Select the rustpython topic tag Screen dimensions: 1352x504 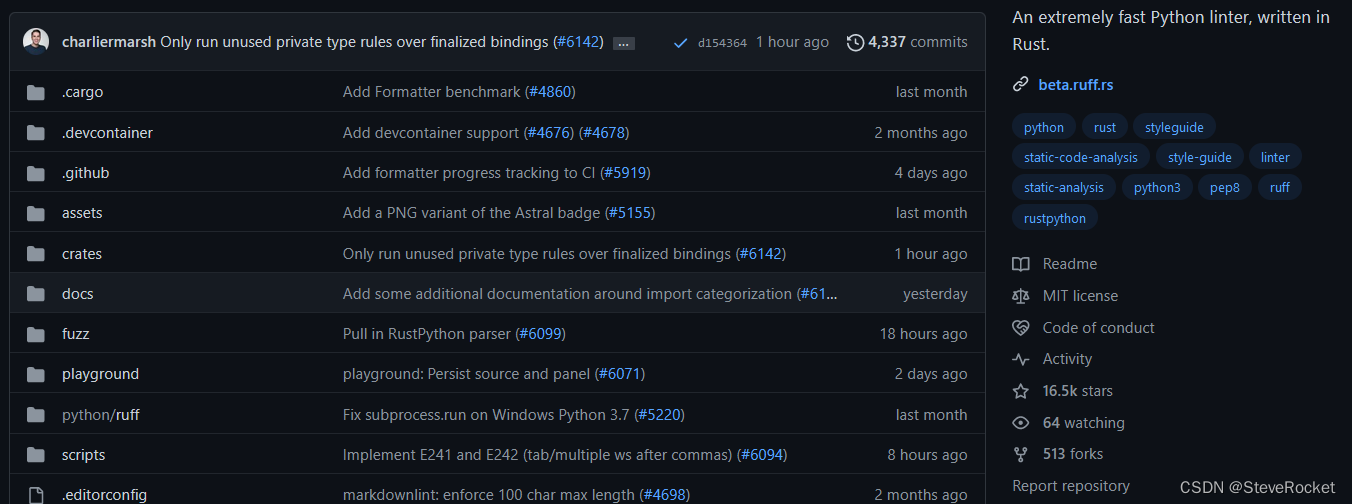(x=1055, y=218)
